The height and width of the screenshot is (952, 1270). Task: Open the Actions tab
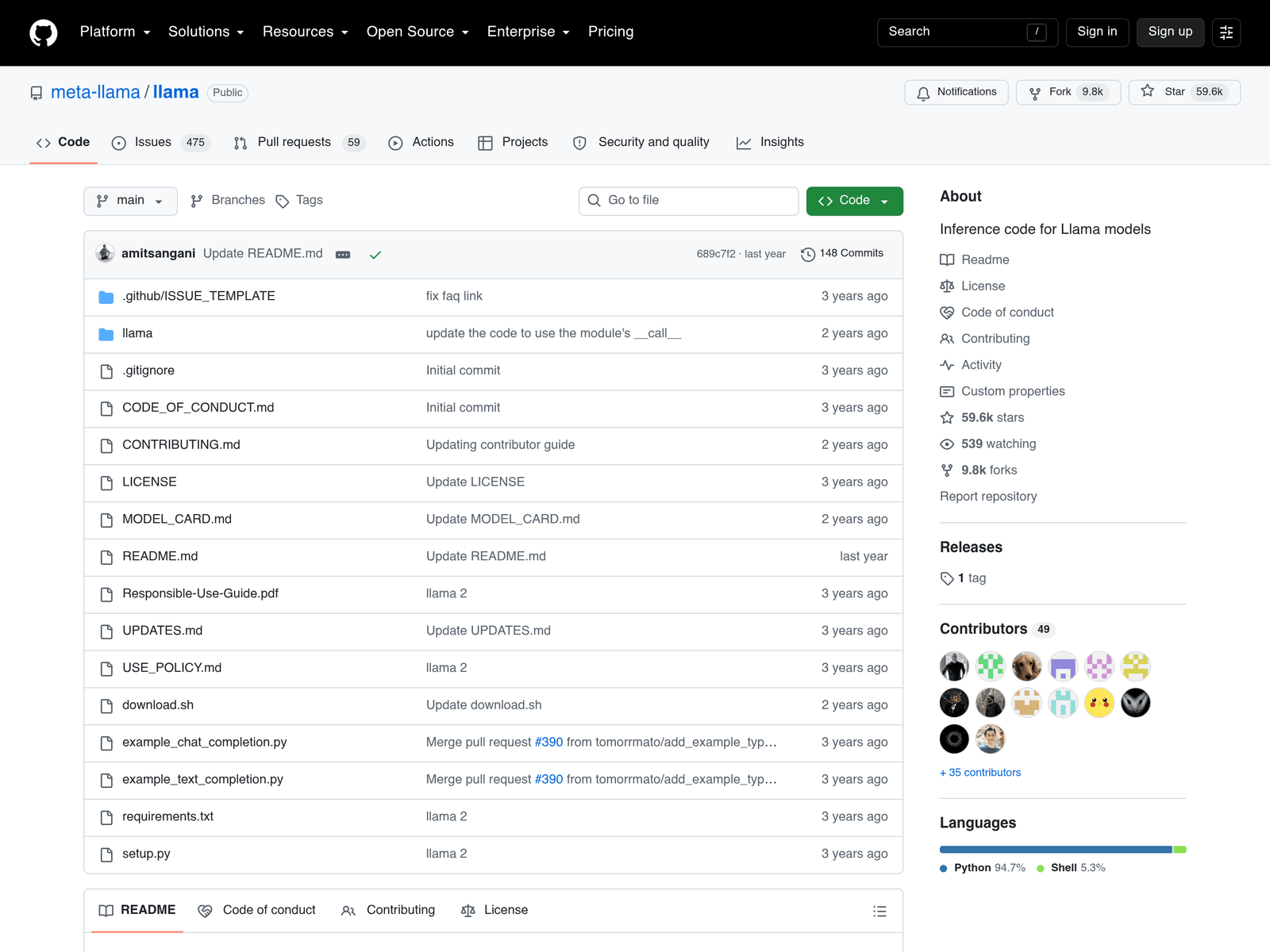[421, 142]
